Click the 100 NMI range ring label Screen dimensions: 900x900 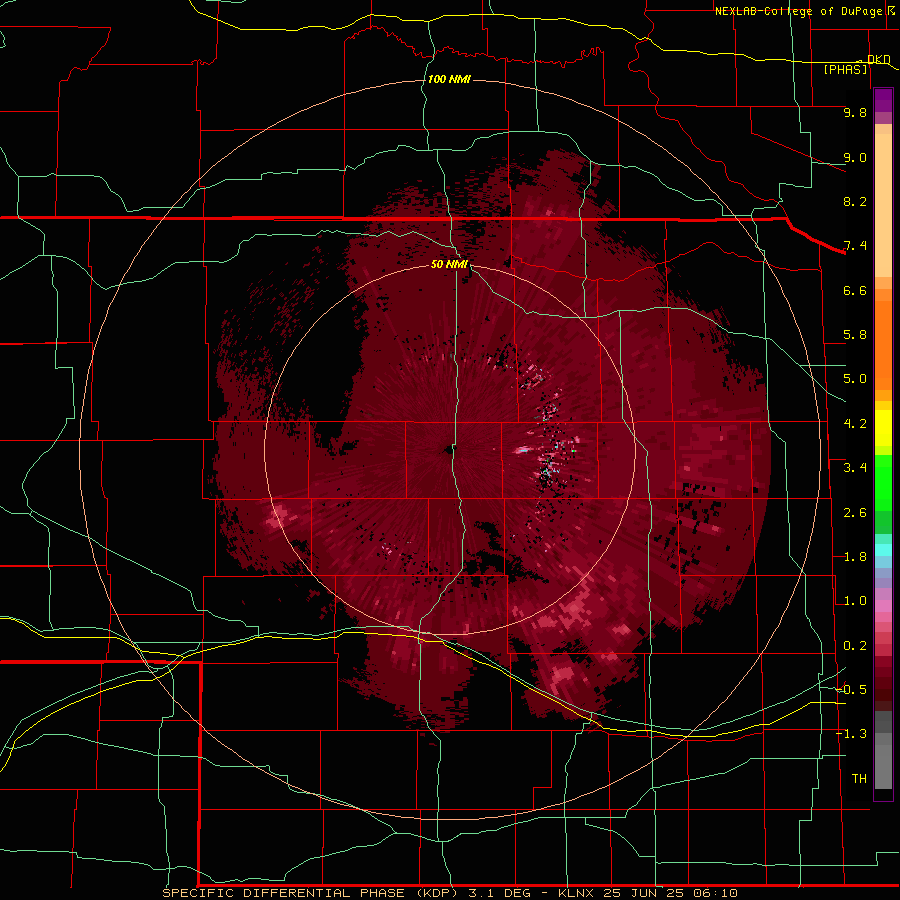(449, 79)
